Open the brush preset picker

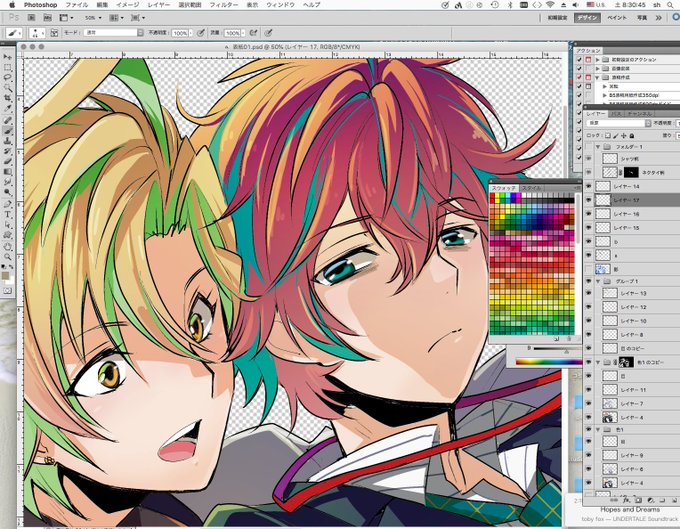[x=38, y=33]
